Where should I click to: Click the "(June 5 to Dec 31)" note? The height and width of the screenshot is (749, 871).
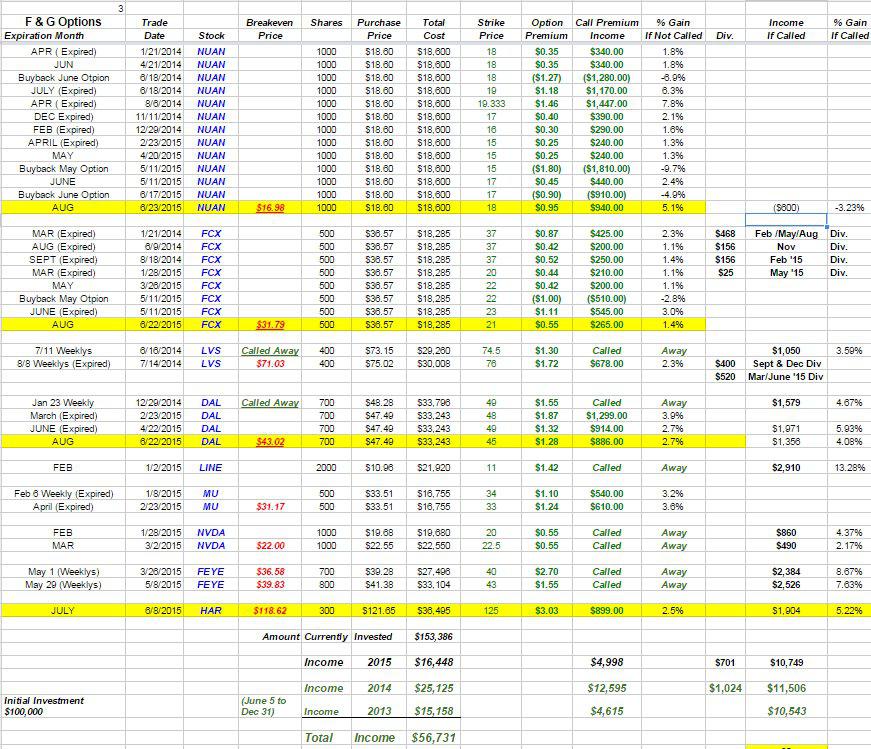tap(264, 706)
